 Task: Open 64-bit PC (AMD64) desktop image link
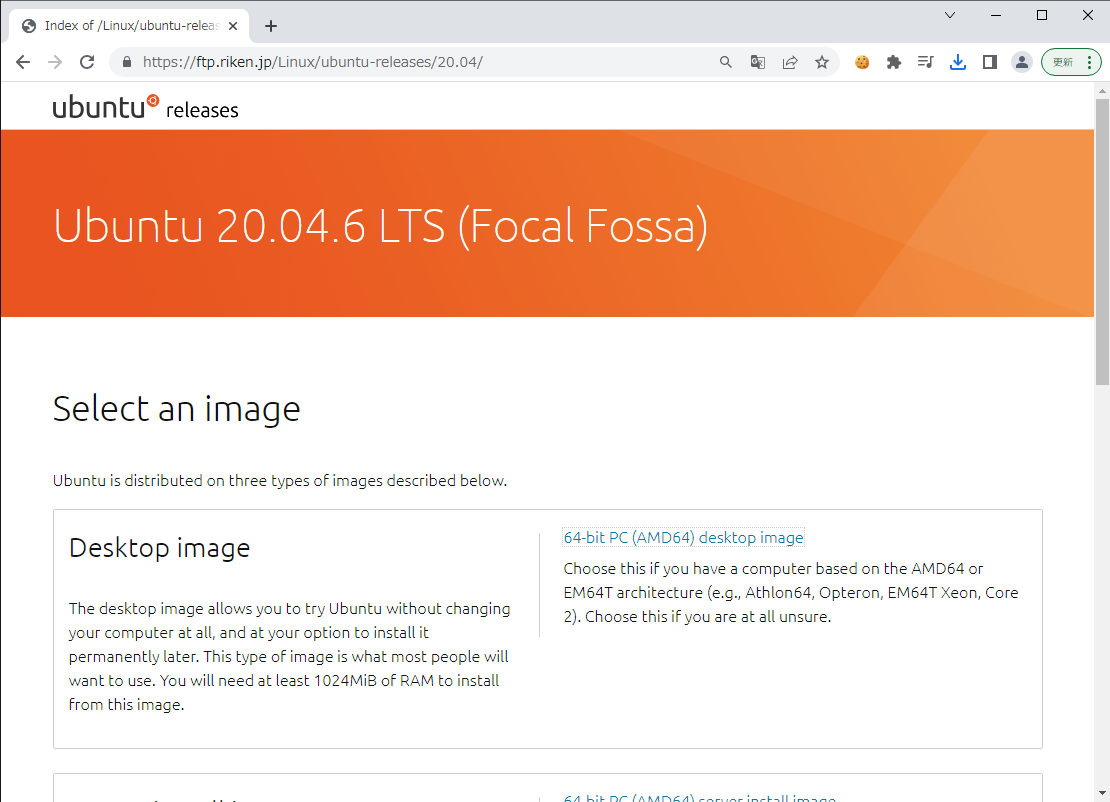click(683, 538)
